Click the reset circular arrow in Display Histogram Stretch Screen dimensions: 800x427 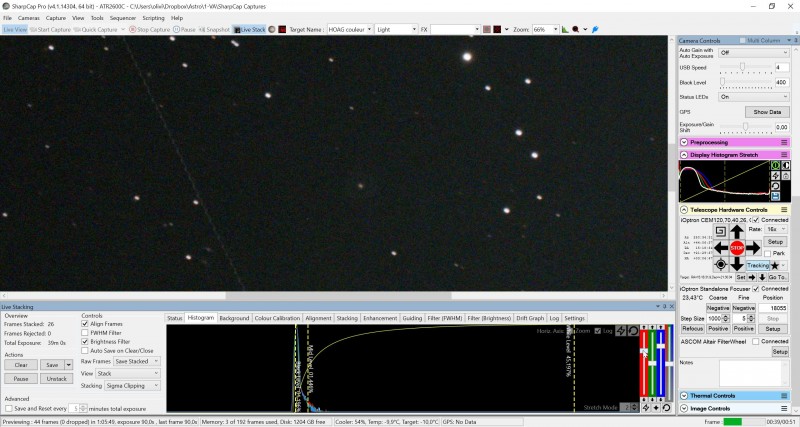click(x=775, y=186)
